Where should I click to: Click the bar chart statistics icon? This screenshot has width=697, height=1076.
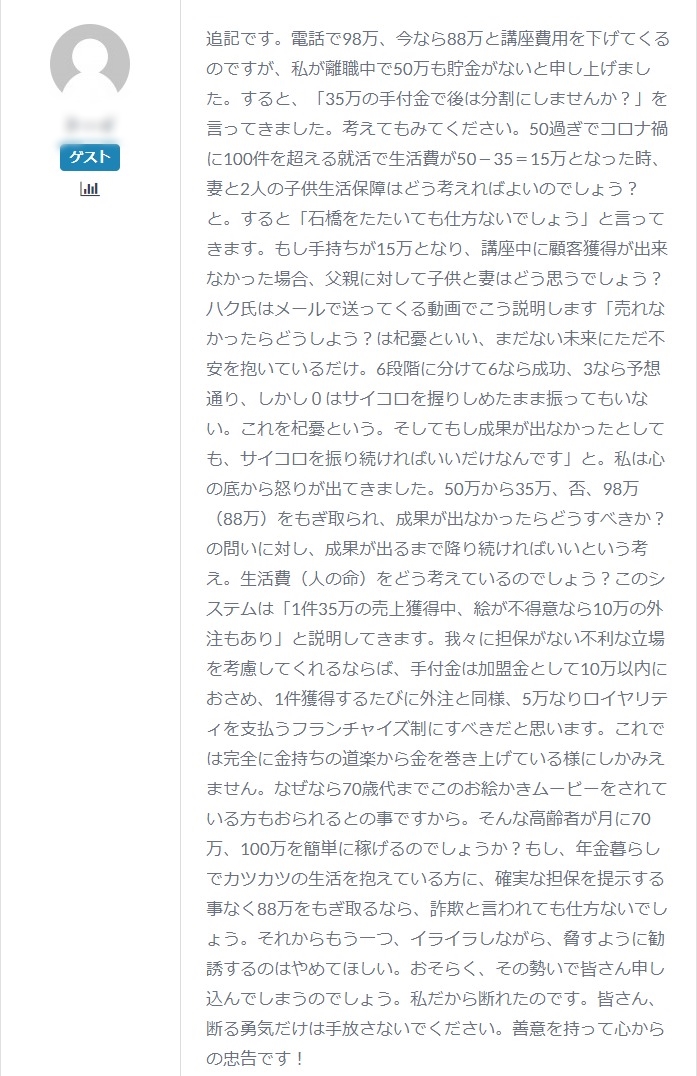[x=90, y=188]
